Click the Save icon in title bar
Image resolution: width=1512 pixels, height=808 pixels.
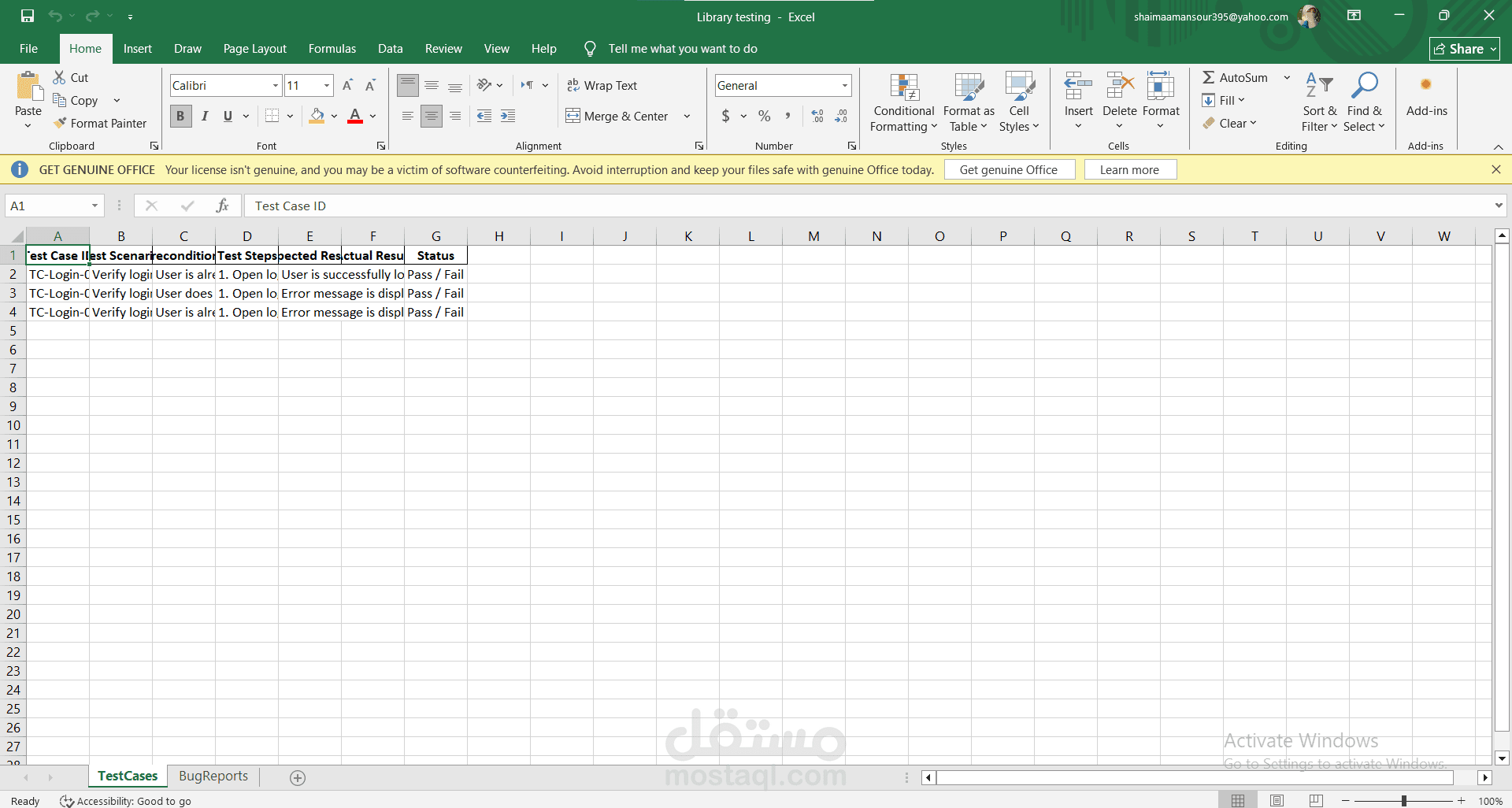(x=28, y=16)
